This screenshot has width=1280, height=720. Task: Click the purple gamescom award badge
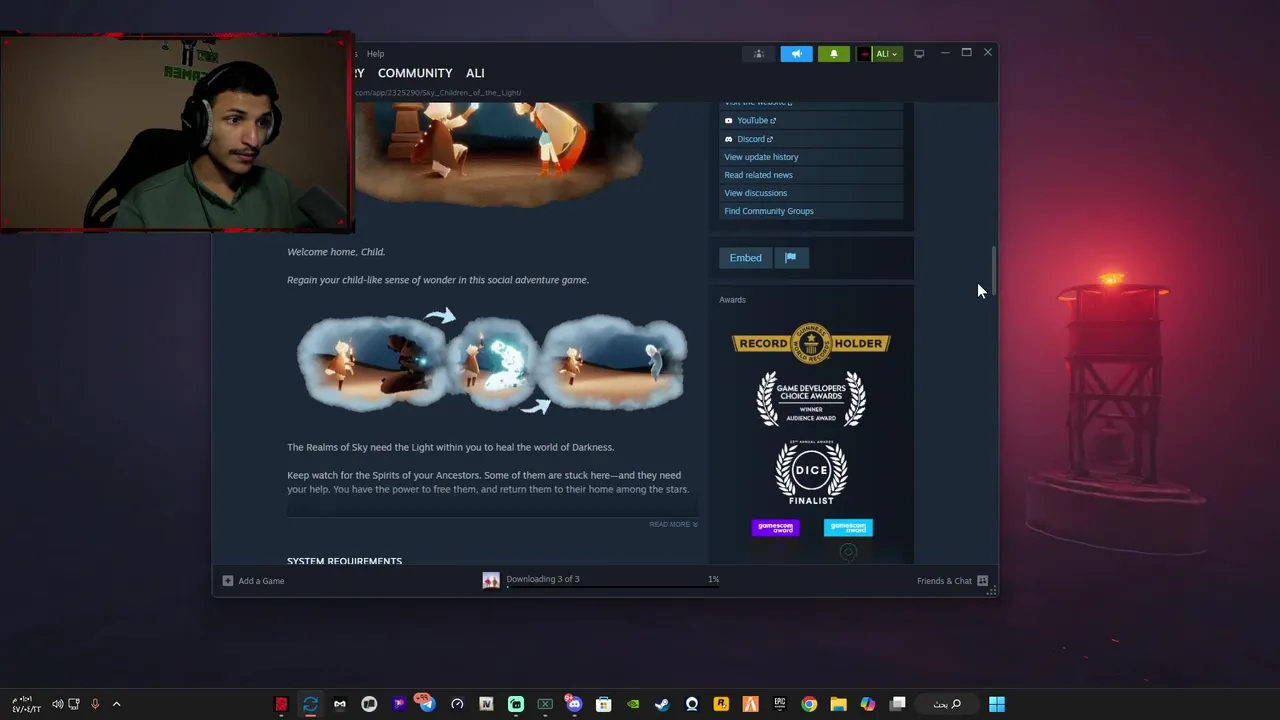point(775,528)
